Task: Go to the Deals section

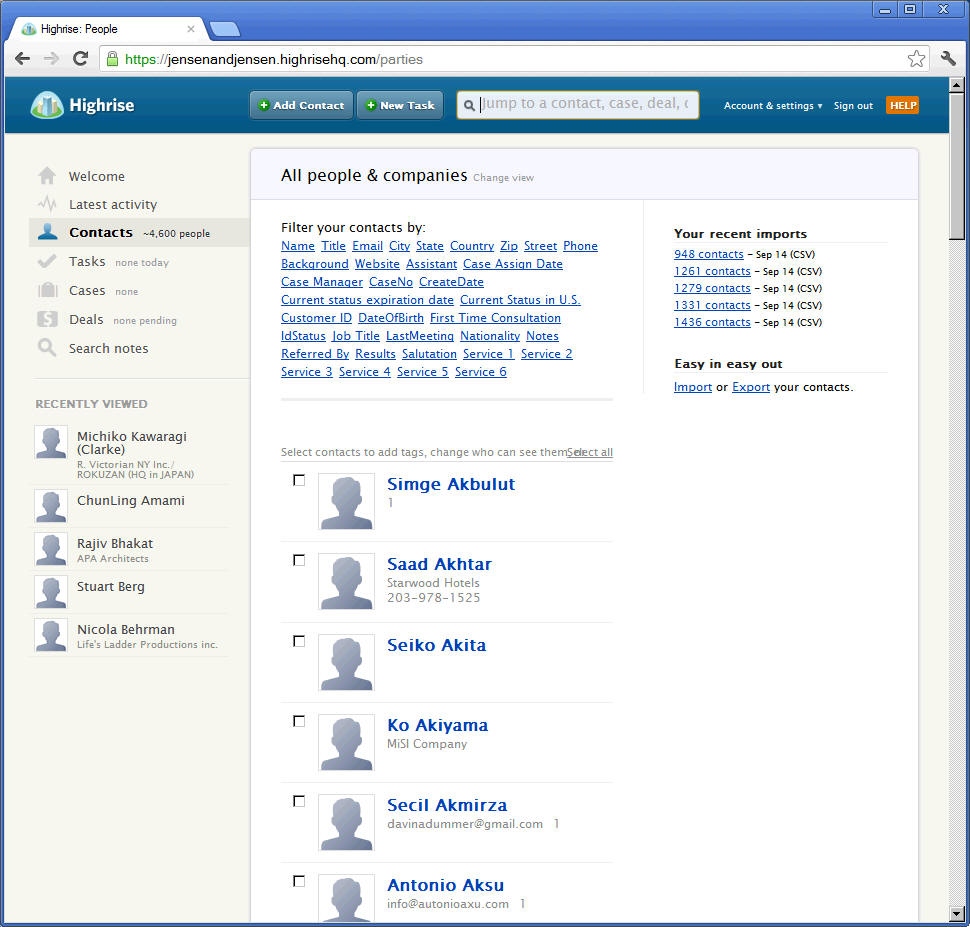Action: tap(86, 319)
